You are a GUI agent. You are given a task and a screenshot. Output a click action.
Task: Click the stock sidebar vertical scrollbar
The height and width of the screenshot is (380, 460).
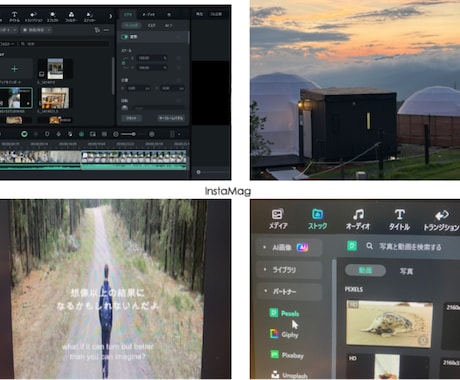coord(334,318)
